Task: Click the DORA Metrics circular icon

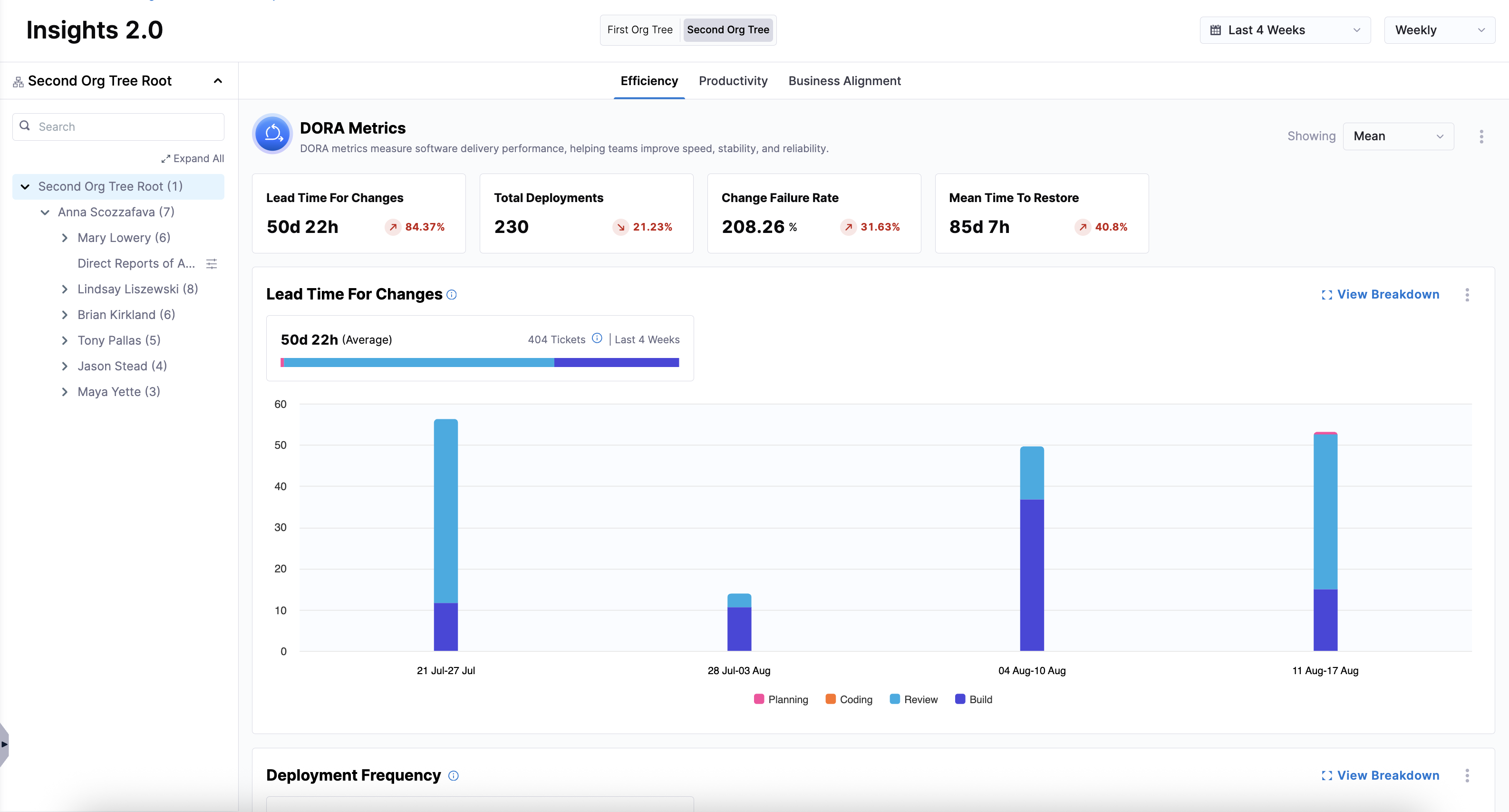Action: 272,134
